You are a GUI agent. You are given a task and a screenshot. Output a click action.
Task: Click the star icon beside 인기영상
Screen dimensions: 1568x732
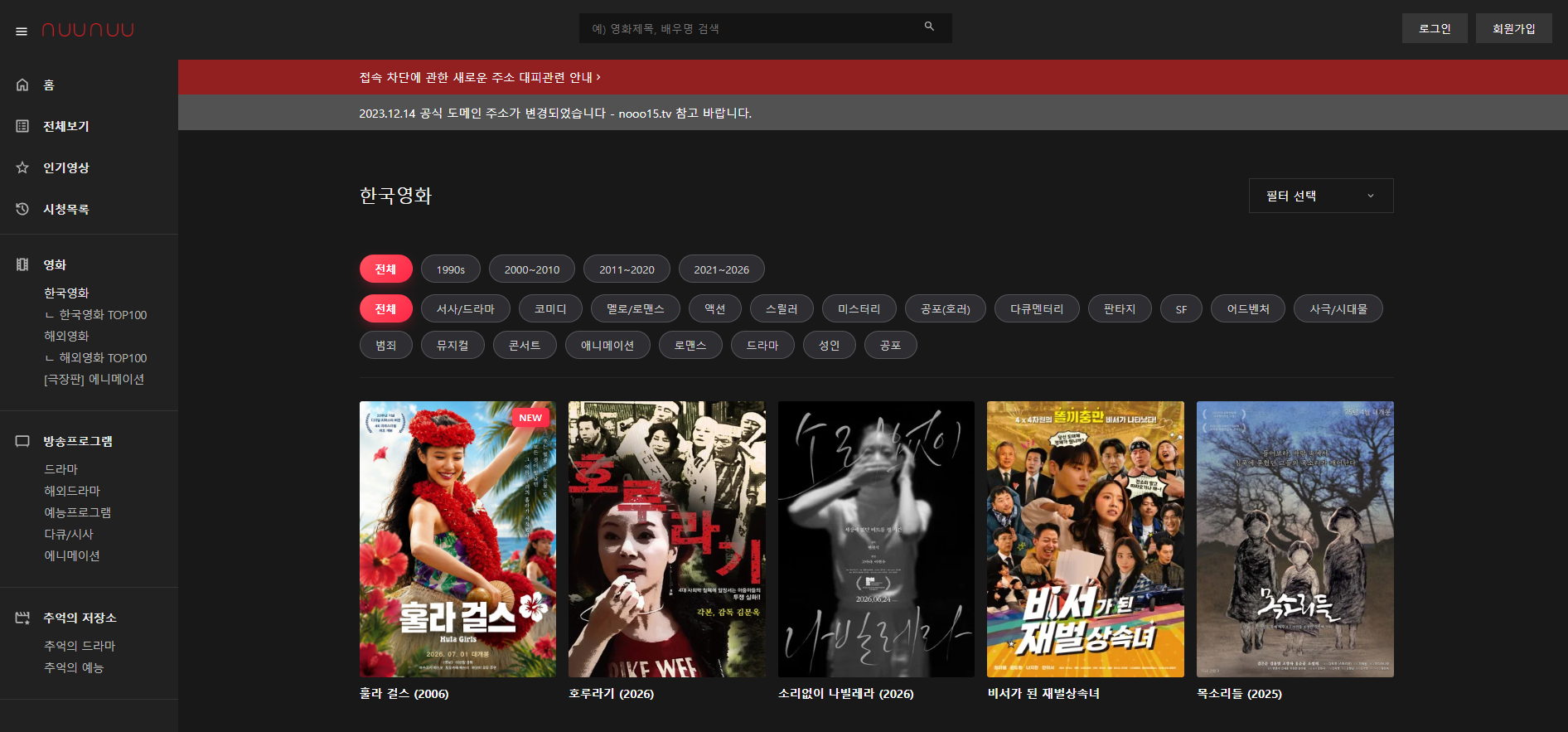click(22, 167)
